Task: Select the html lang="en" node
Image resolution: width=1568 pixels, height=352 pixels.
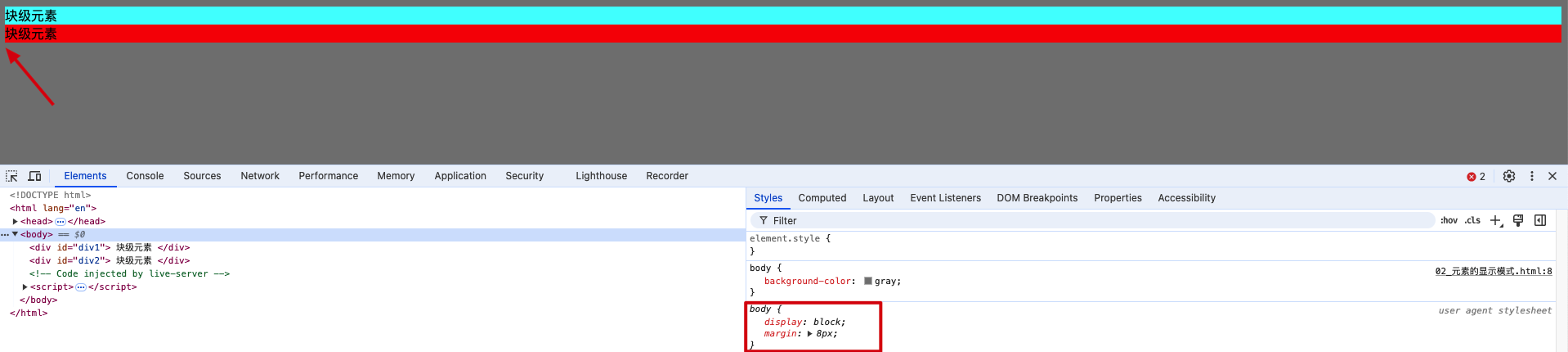Action: [x=53, y=208]
